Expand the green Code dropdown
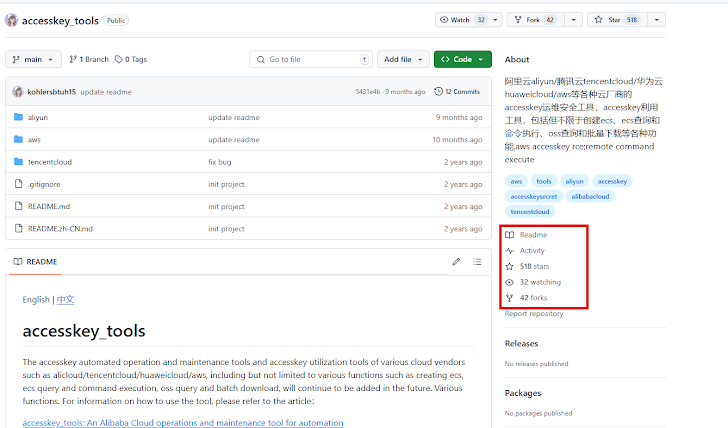The width and height of the screenshot is (728, 428). pos(462,59)
